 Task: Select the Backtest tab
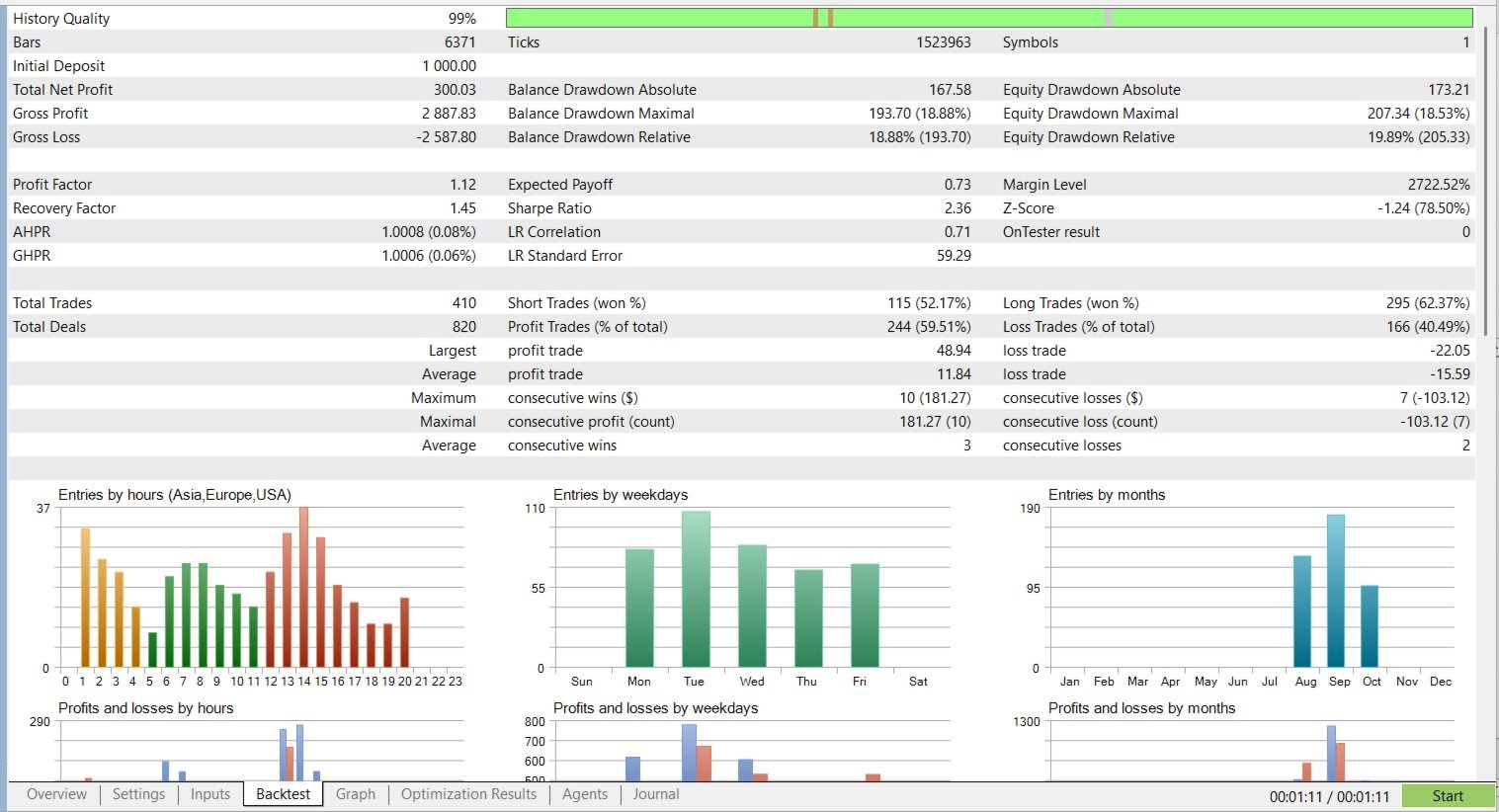[283, 794]
